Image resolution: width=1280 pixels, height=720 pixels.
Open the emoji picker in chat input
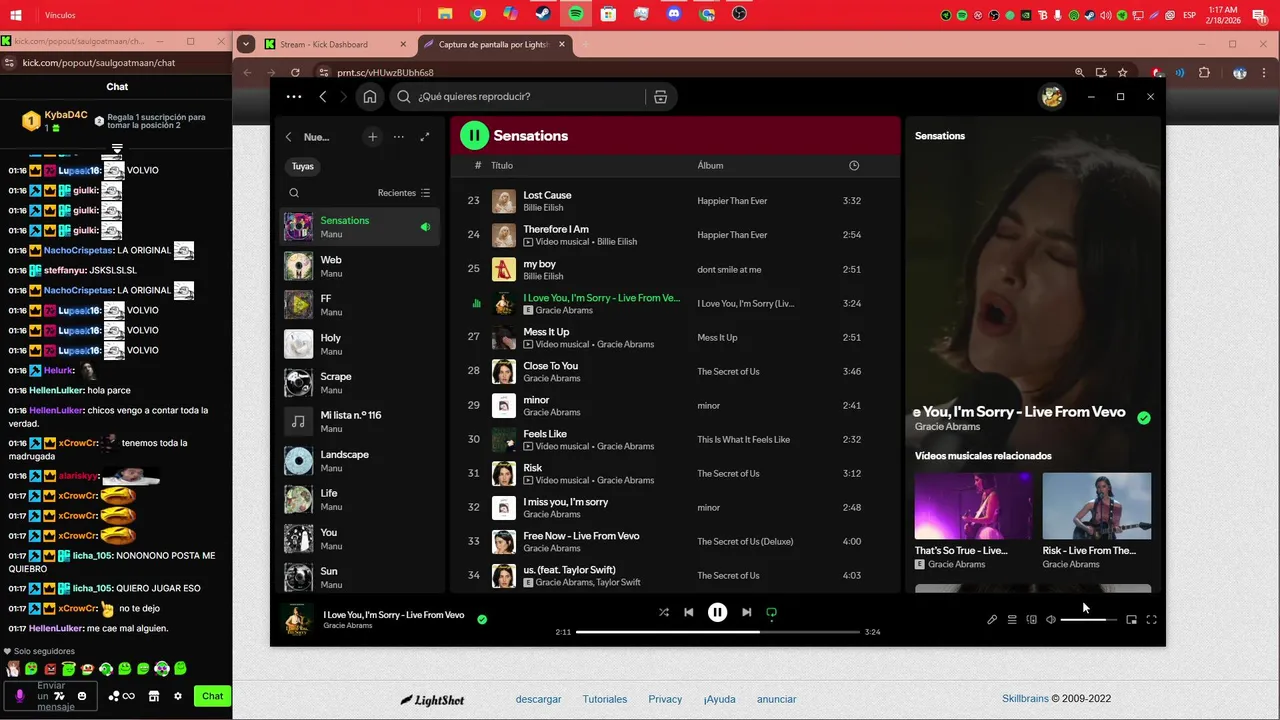(x=82, y=696)
